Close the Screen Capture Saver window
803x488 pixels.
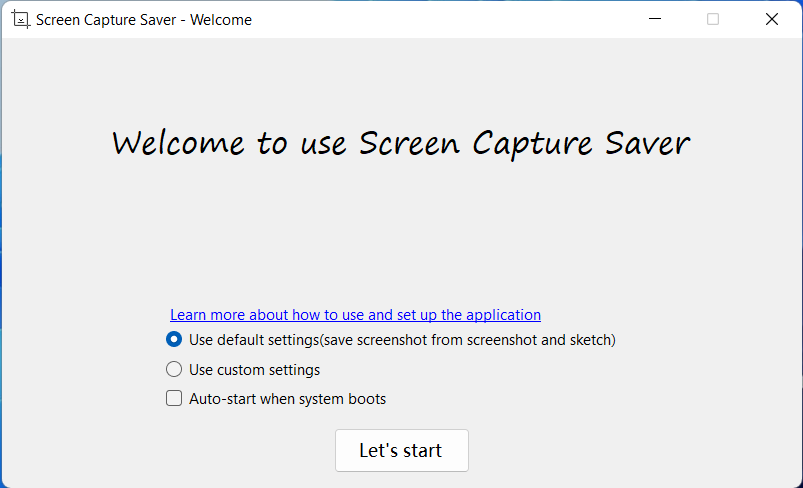click(771, 19)
